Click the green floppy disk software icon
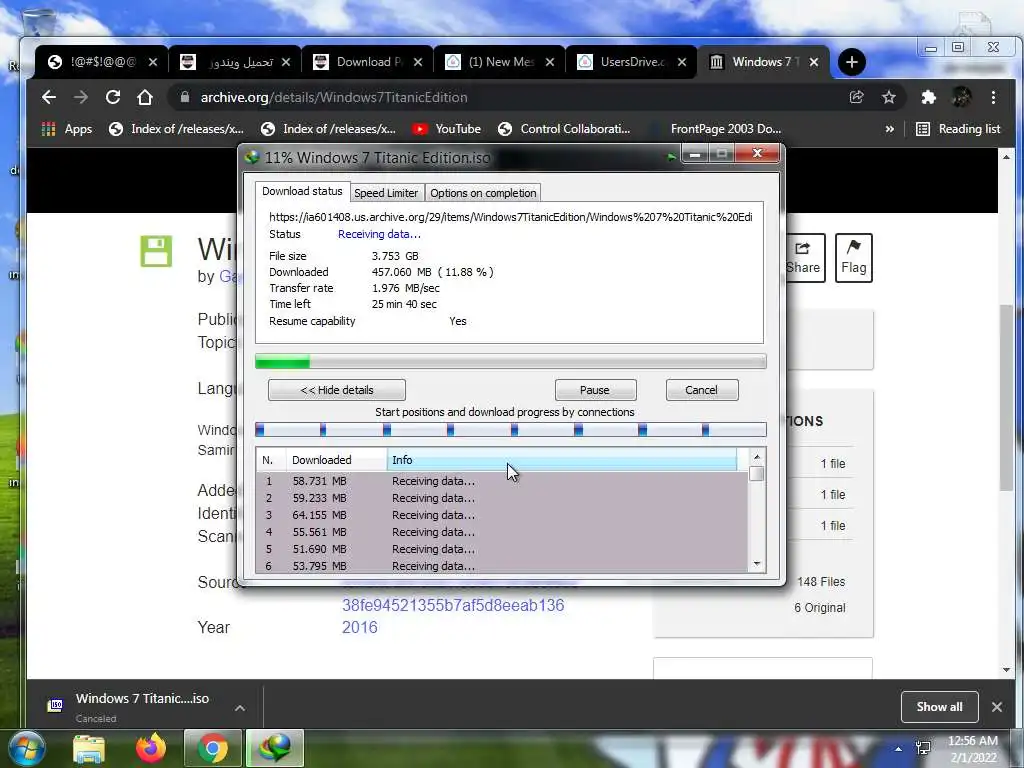This screenshot has height=768, width=1024. click(156, 251)
